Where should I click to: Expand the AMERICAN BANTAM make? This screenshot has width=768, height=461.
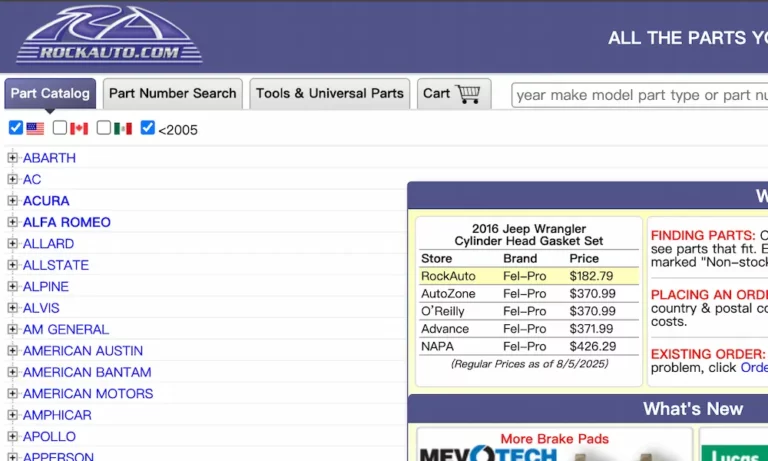[13, 372]
